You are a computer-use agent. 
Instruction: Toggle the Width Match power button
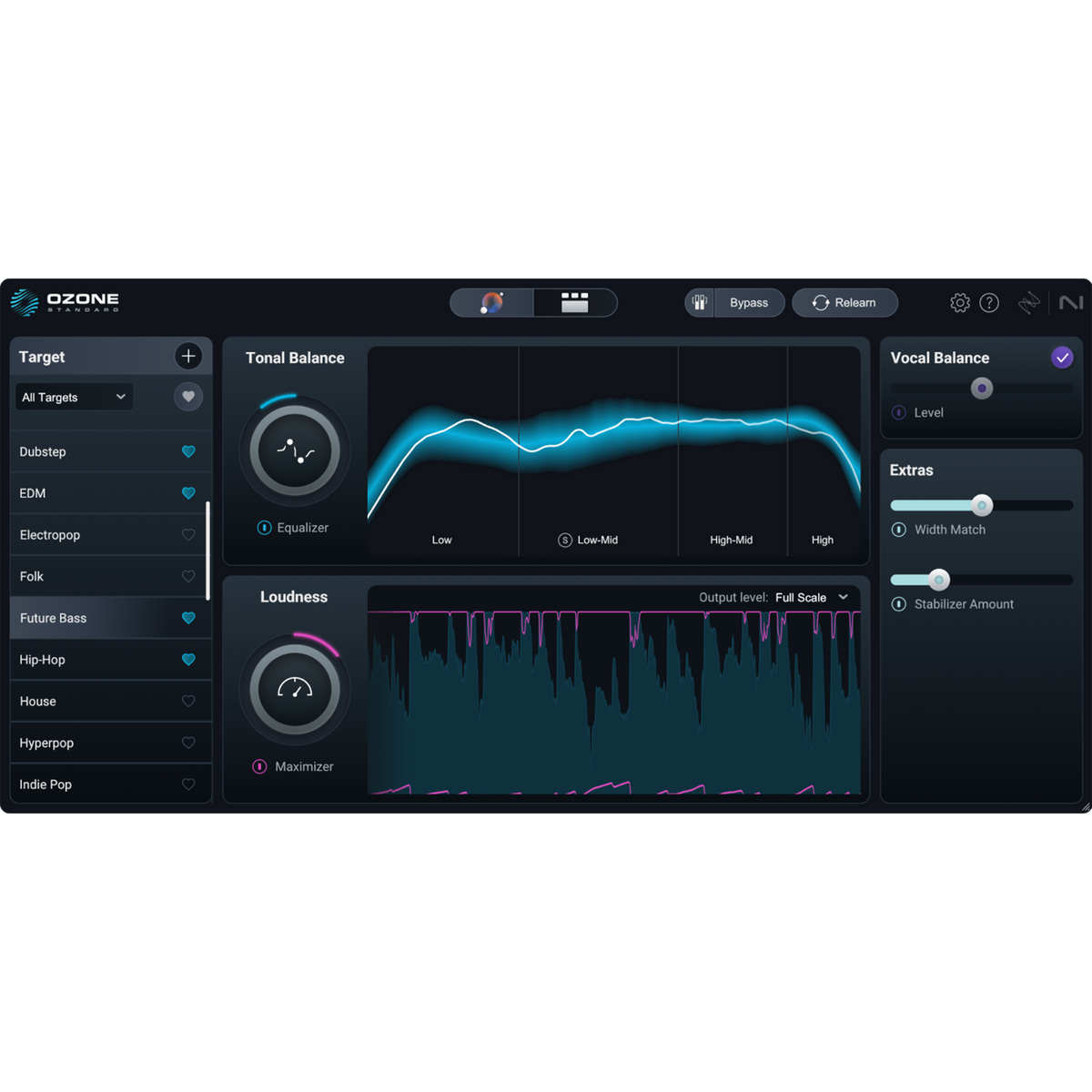(899, 530)
